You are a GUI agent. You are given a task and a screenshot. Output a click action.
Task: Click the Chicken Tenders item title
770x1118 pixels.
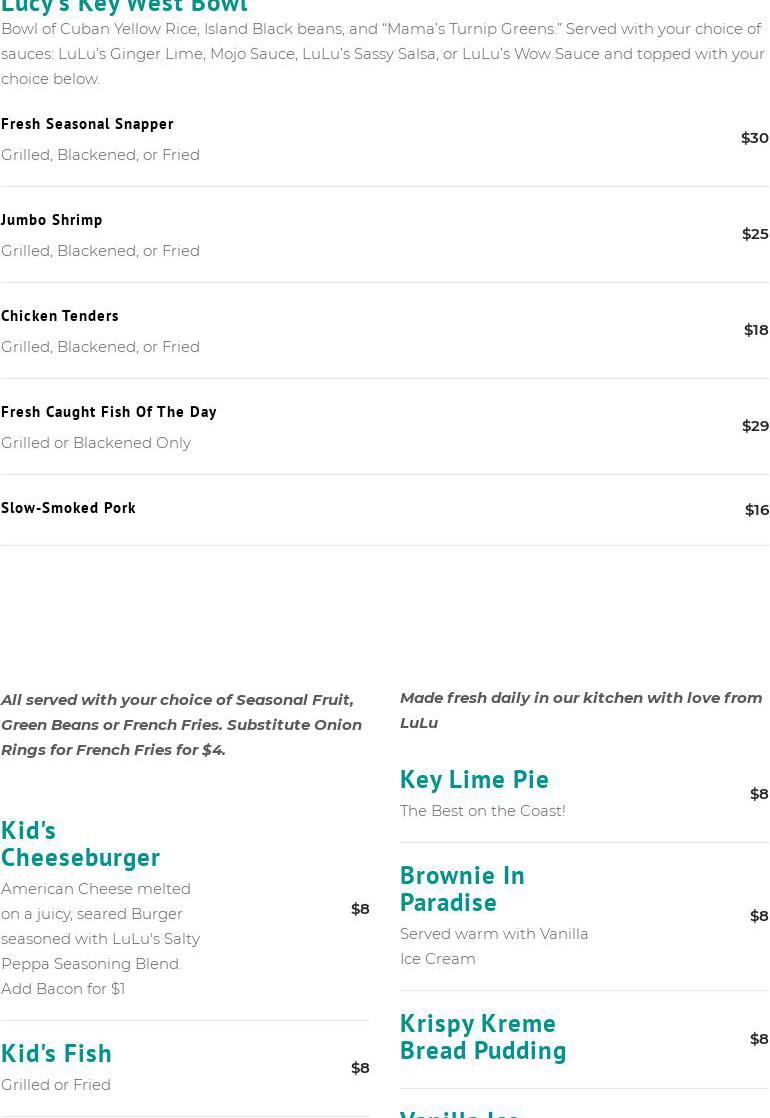click(60, 316)
